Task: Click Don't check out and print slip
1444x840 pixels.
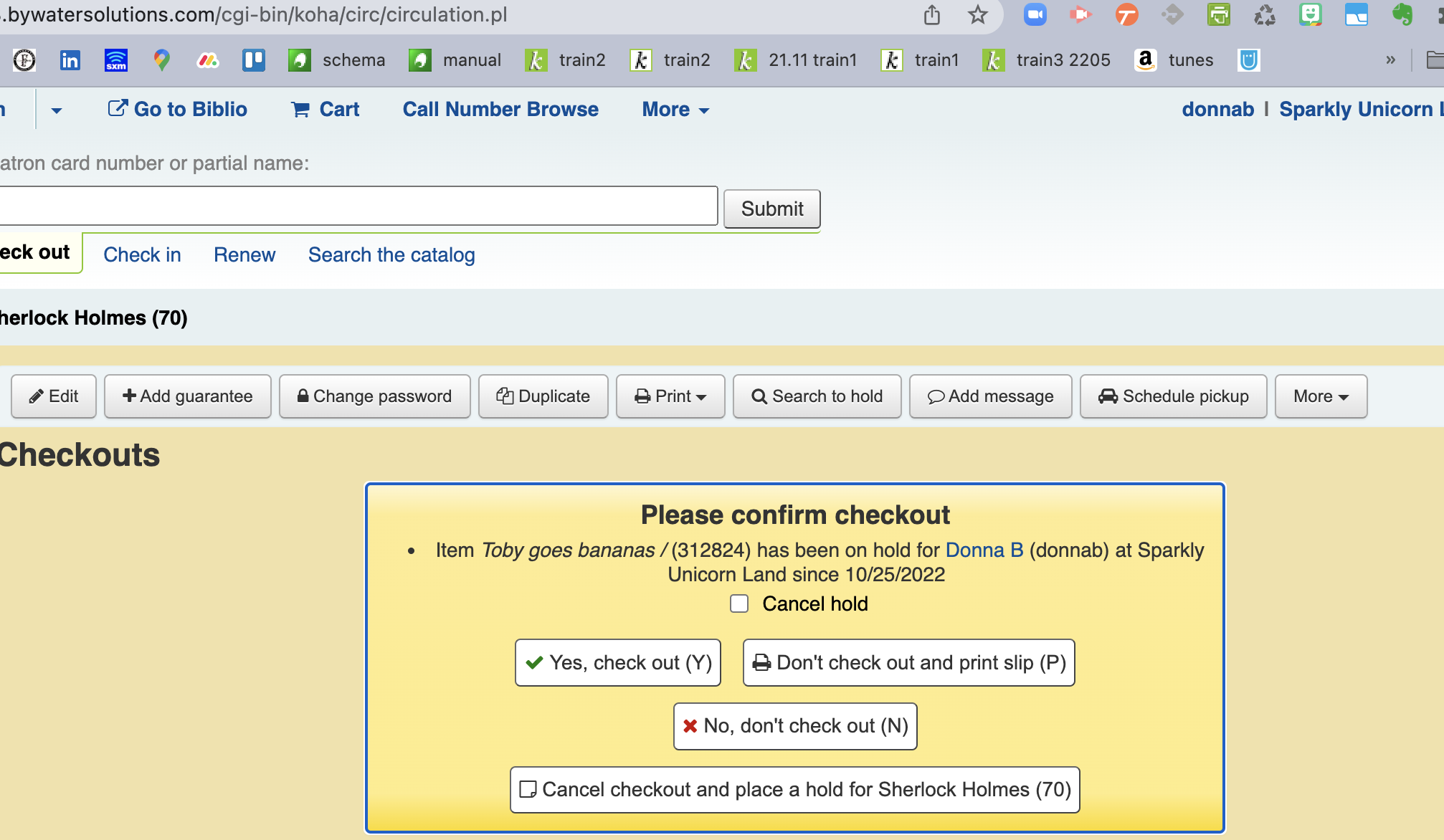Action: click(908, 662)
